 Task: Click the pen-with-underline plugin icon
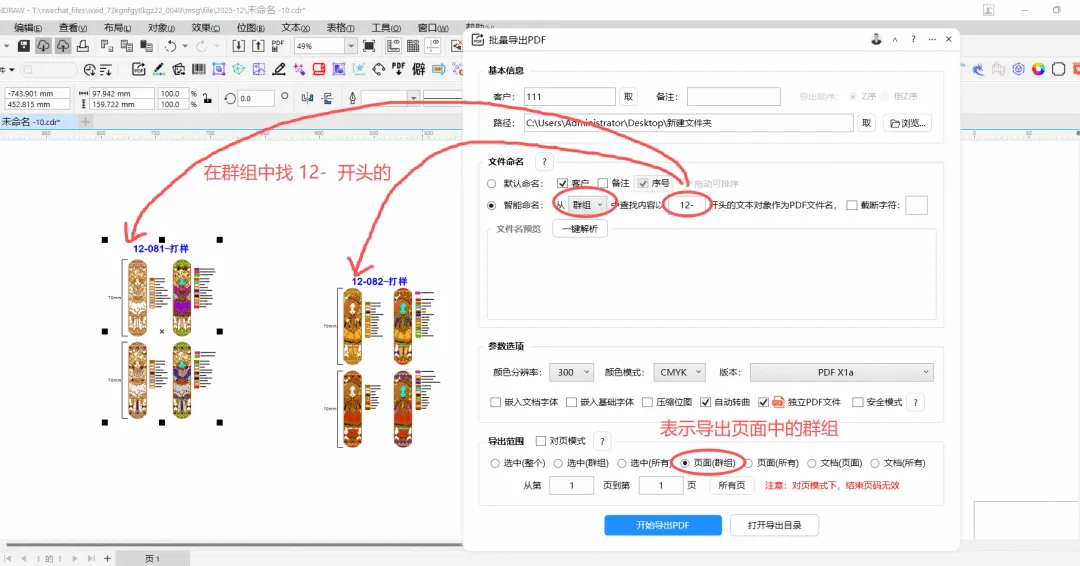coord(279,70)
